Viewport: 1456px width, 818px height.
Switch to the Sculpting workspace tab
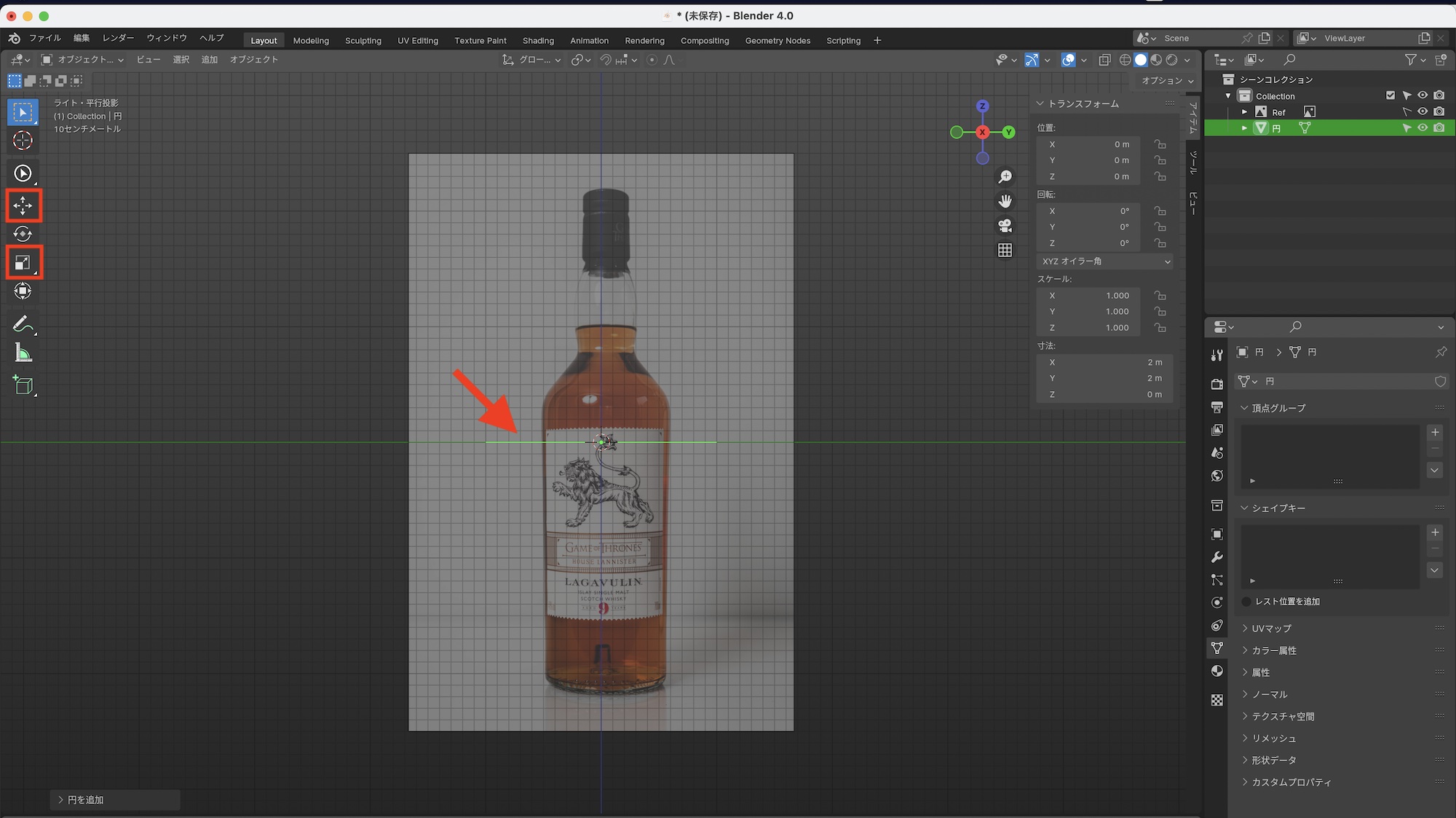point(363,41)
